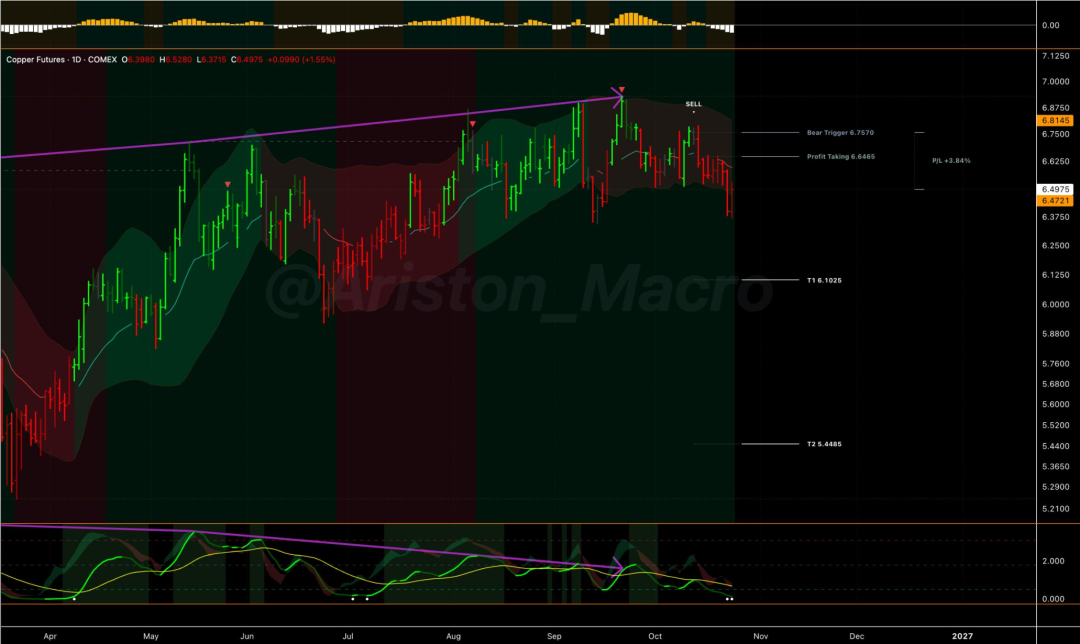Click the 6.2500 price axis label

[1055, 246]
